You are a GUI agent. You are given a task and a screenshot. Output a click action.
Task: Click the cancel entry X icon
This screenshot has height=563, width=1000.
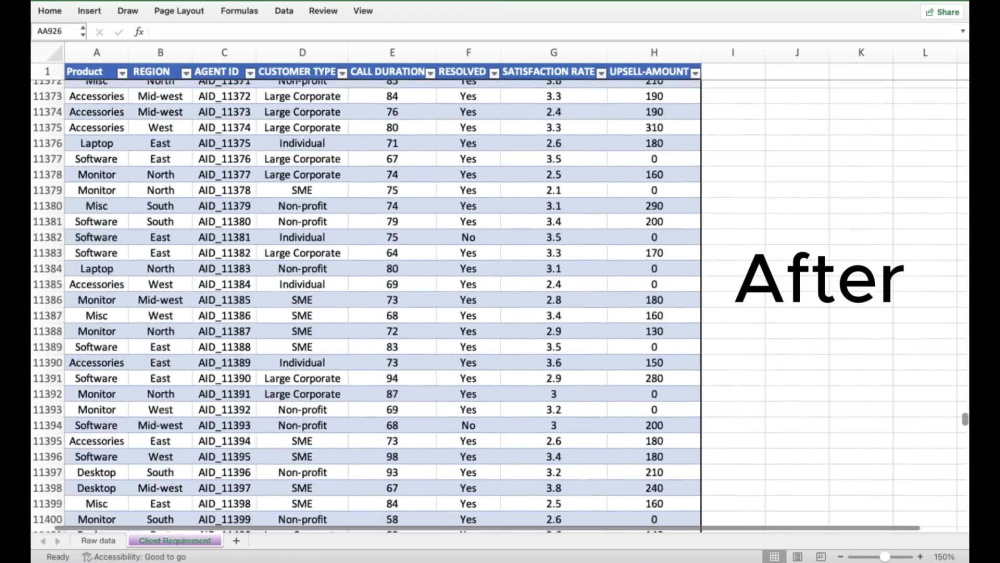pyautogui.click(x=99, y=32)
